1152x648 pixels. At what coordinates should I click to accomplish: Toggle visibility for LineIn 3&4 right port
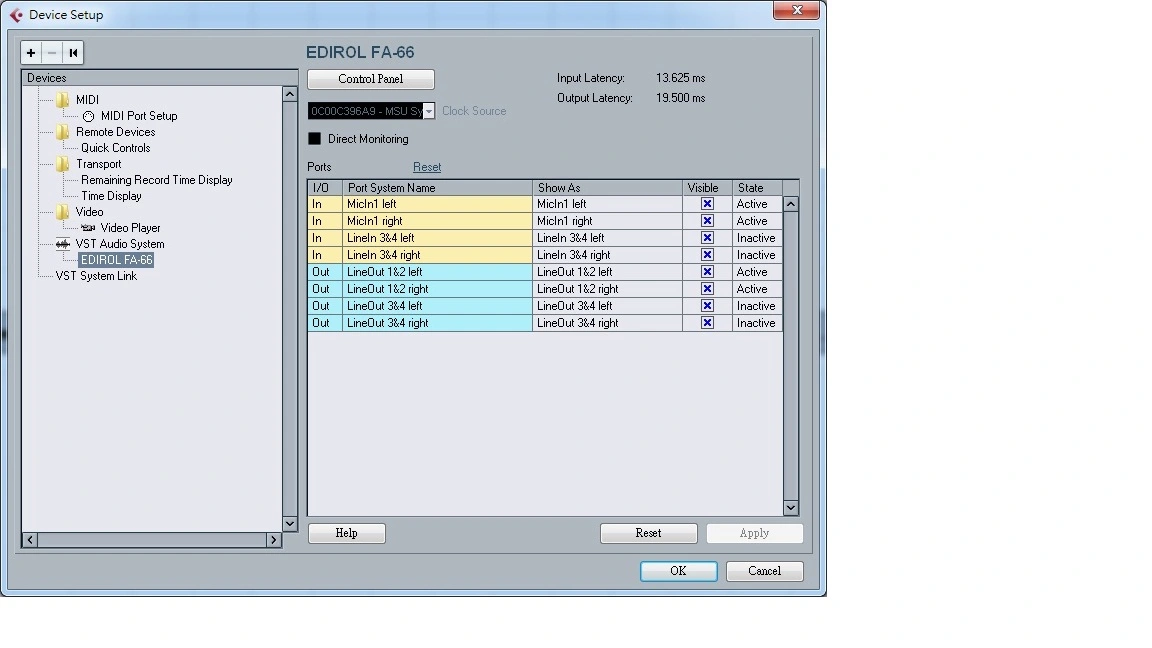[707, 255]
